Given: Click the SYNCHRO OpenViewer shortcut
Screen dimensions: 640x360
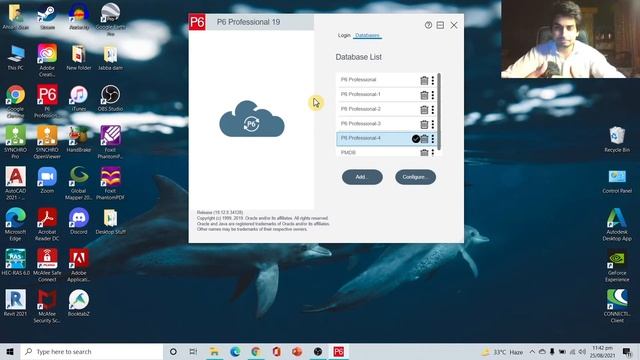Looking at the screenshot, I should tap(47, 142).
